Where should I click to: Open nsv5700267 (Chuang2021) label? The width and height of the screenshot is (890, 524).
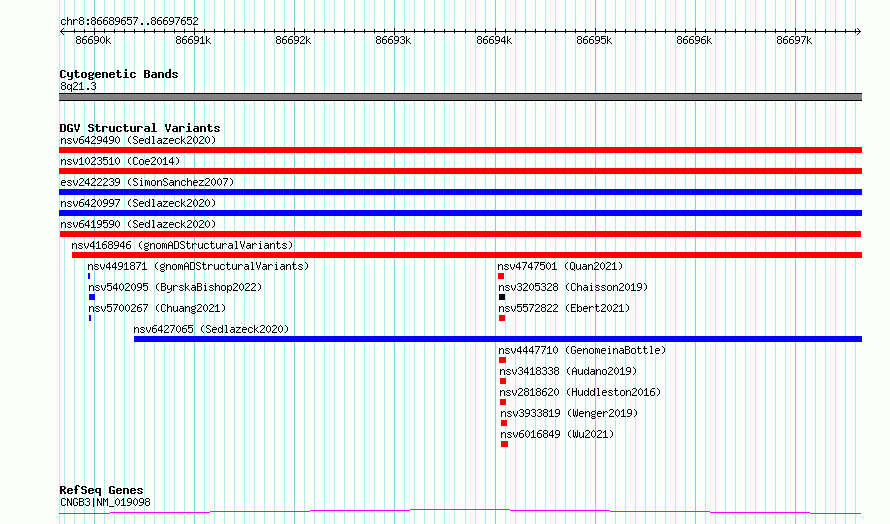(157, 308)
